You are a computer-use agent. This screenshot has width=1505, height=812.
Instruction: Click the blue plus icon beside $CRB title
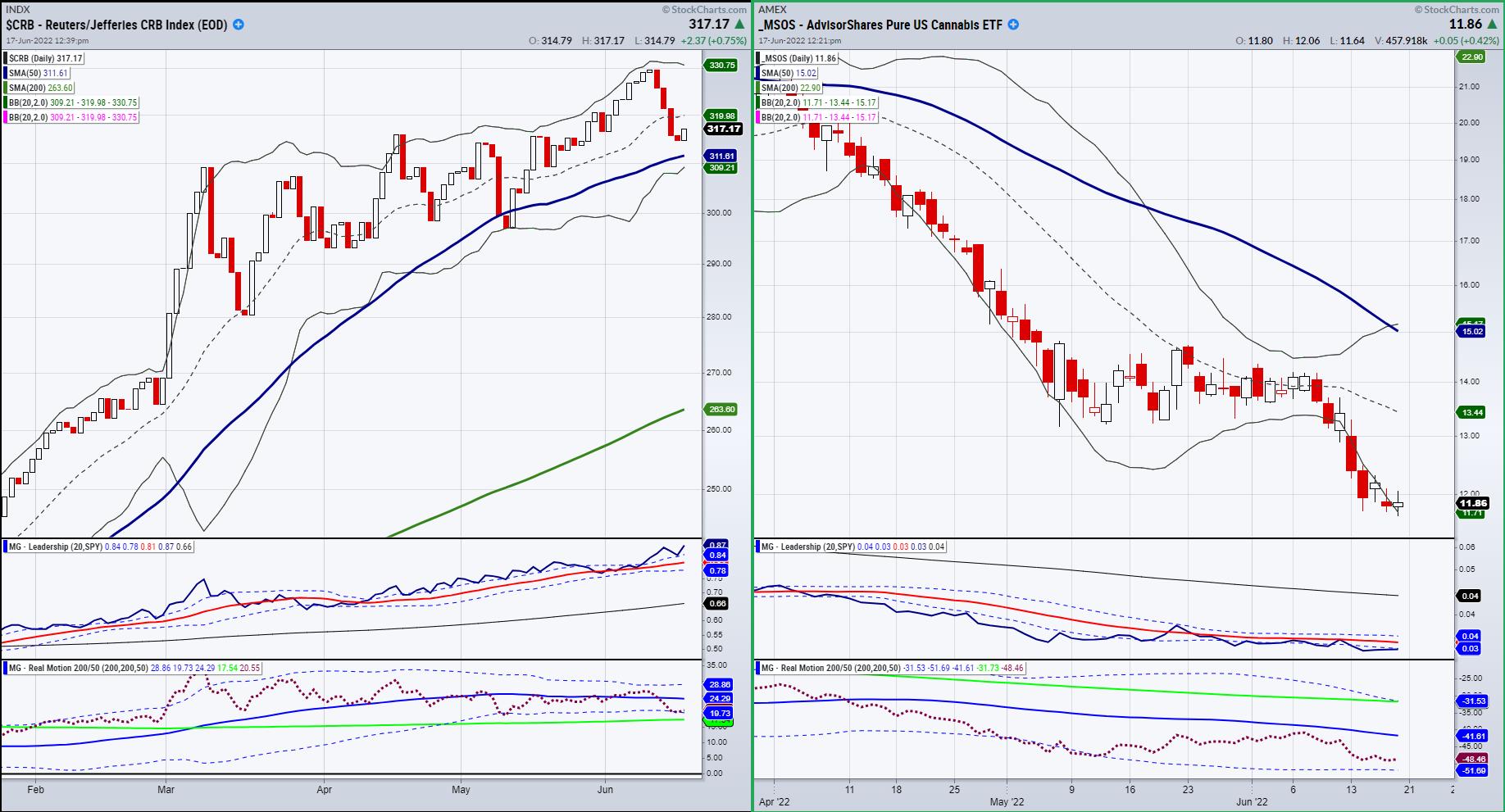[239, 25]
